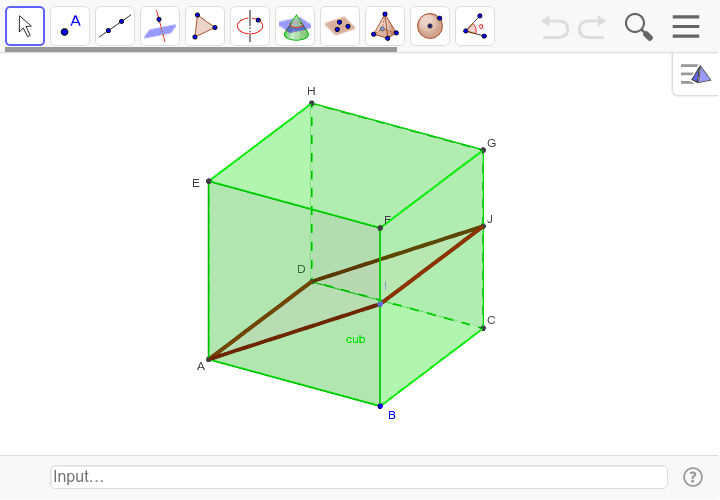Select point J on edge CG
The image size is (720, 500).
(483, 226)
